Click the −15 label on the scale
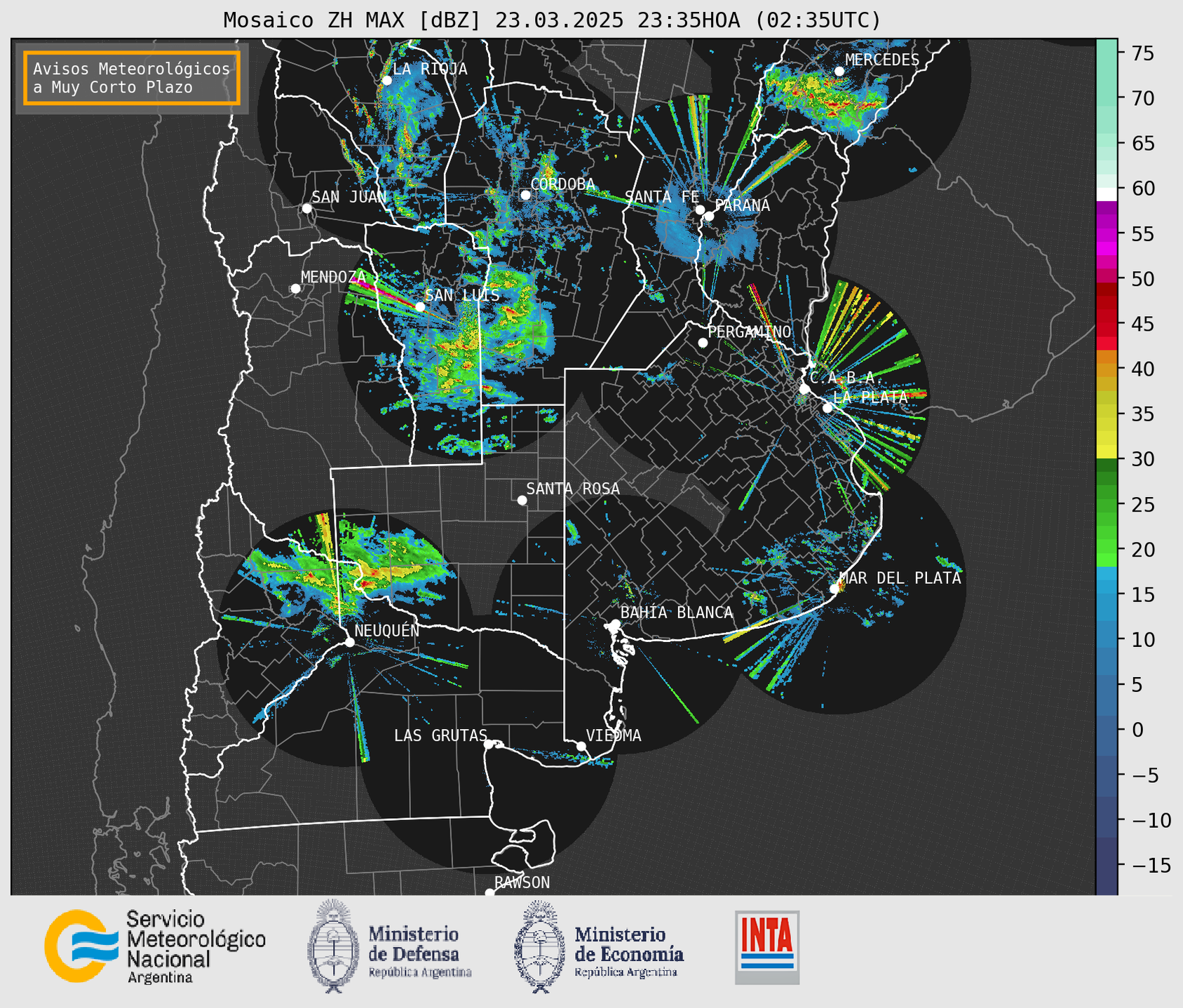 click(1151, 865)
